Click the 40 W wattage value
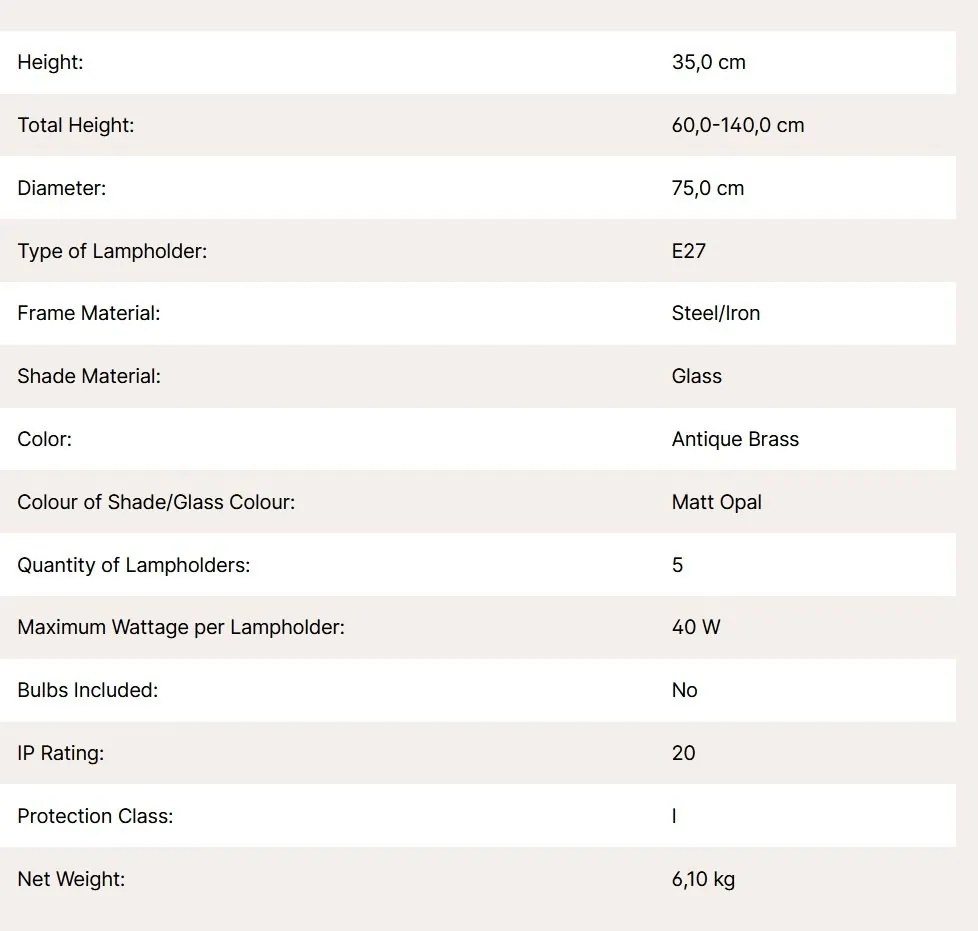 coord(696,627)
